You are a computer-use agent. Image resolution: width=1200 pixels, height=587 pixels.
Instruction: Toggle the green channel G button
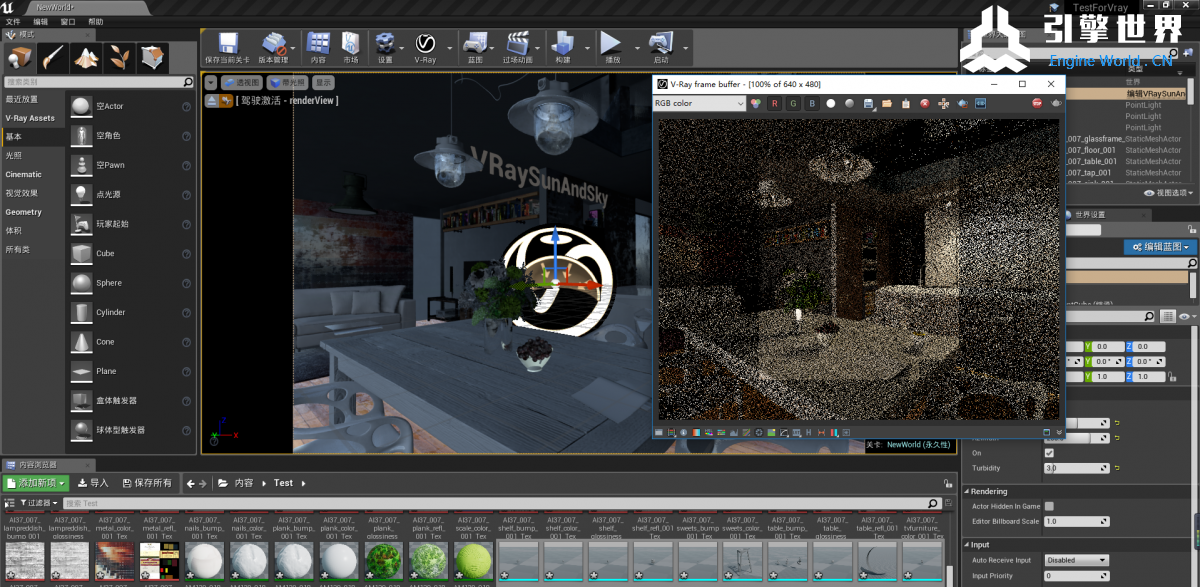coord(793,103)
